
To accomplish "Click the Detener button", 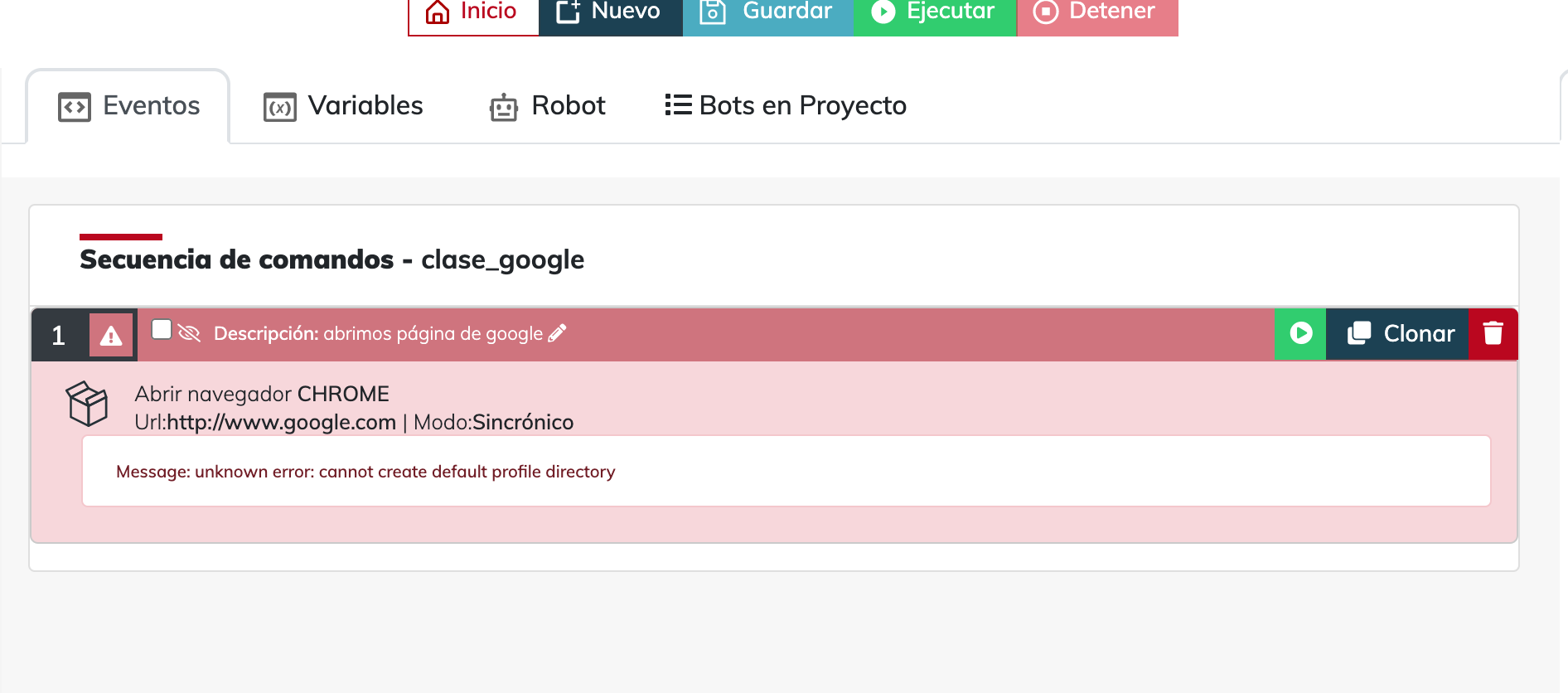I will pyautogui.click(x=1096, y=12).
